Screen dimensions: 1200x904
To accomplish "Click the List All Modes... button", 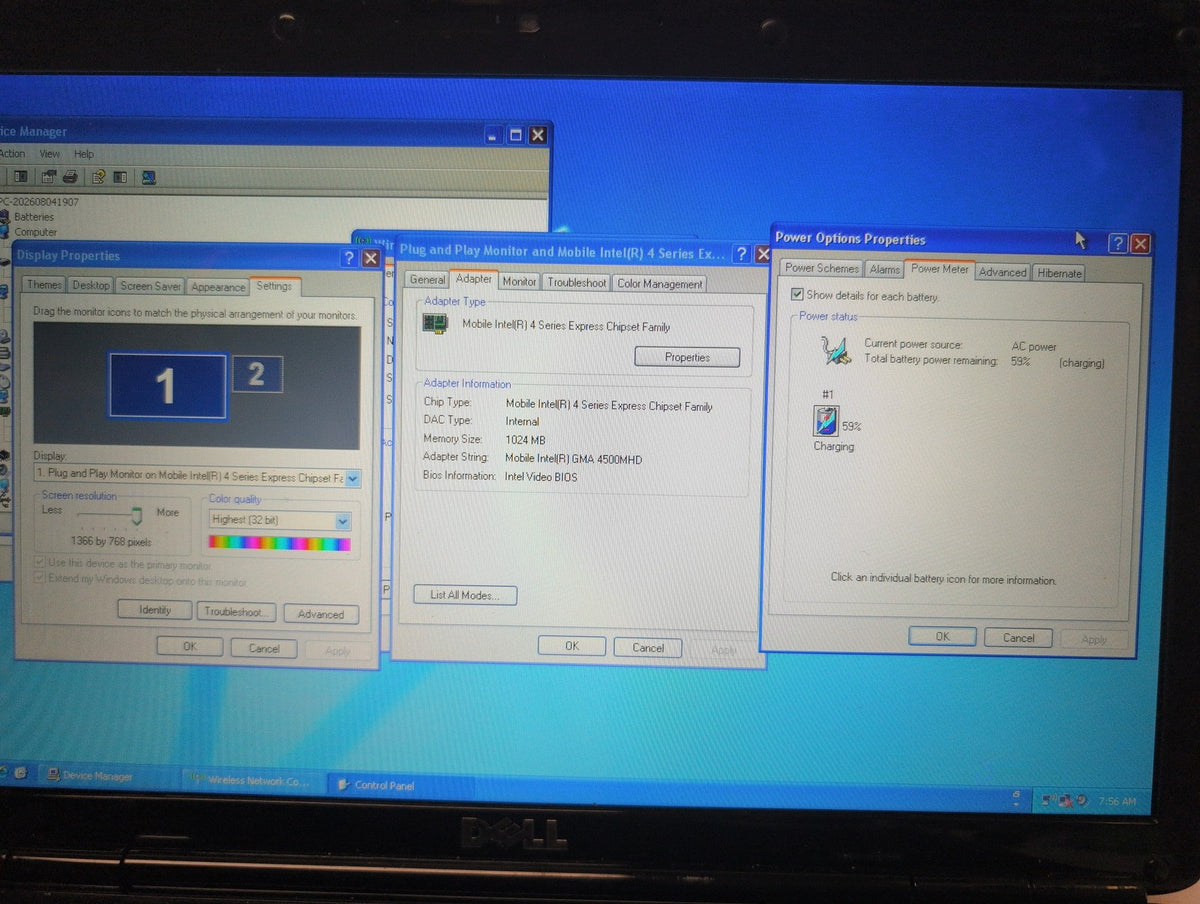I will [465, 595].
